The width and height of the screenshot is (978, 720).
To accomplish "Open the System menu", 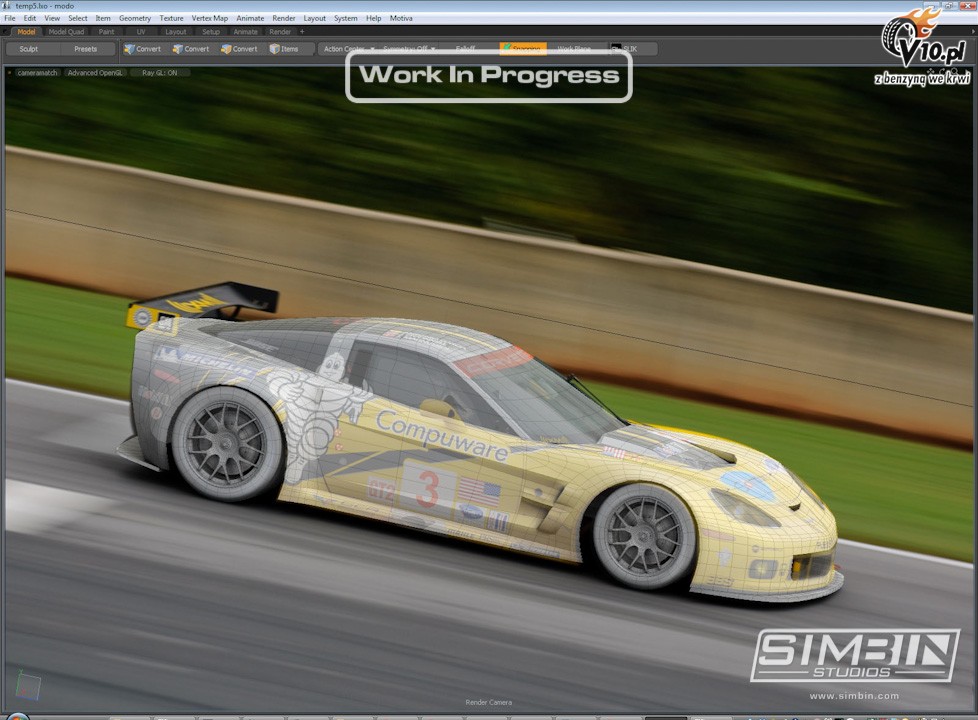I will (346, 18).
